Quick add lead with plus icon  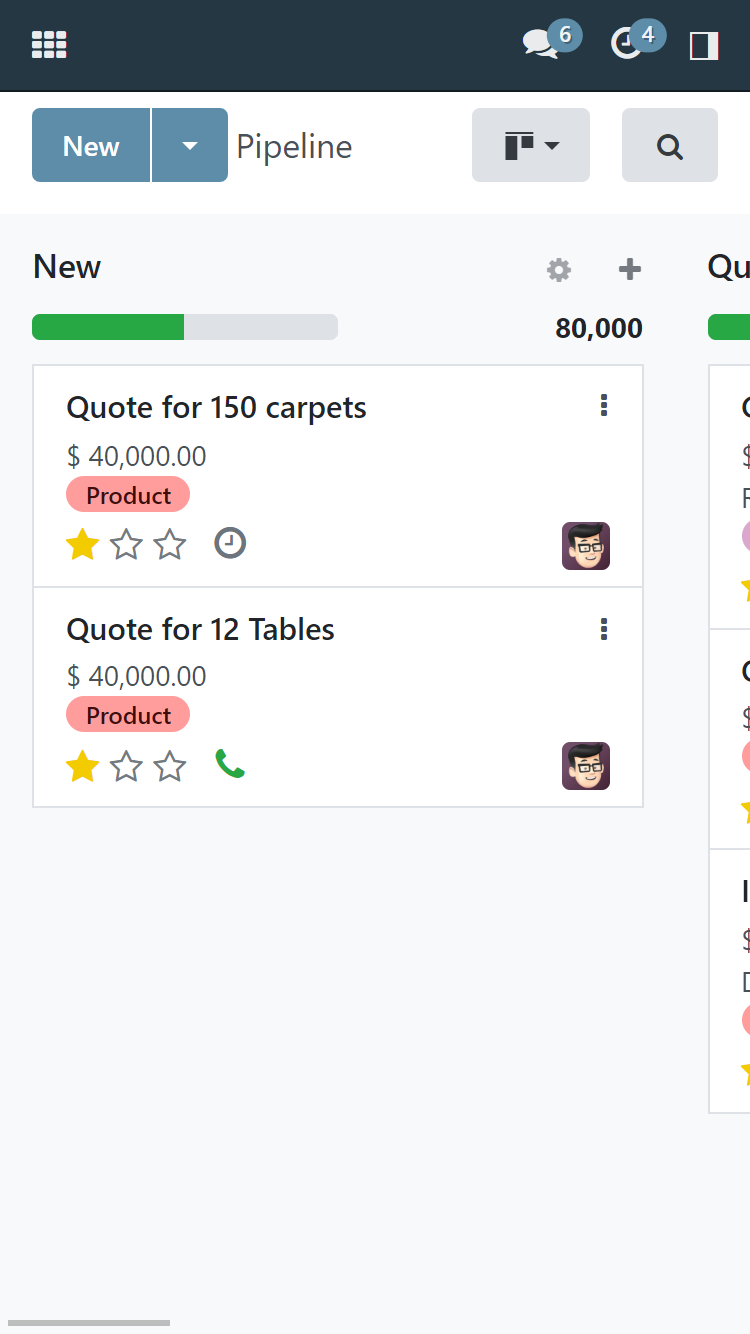point(629,269)
